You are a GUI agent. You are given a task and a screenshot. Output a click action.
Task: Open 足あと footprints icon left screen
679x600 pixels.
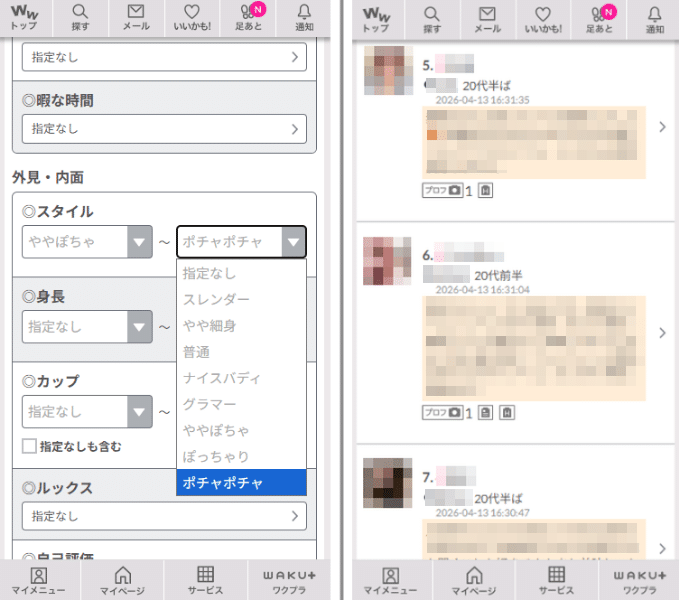point(248,17)
